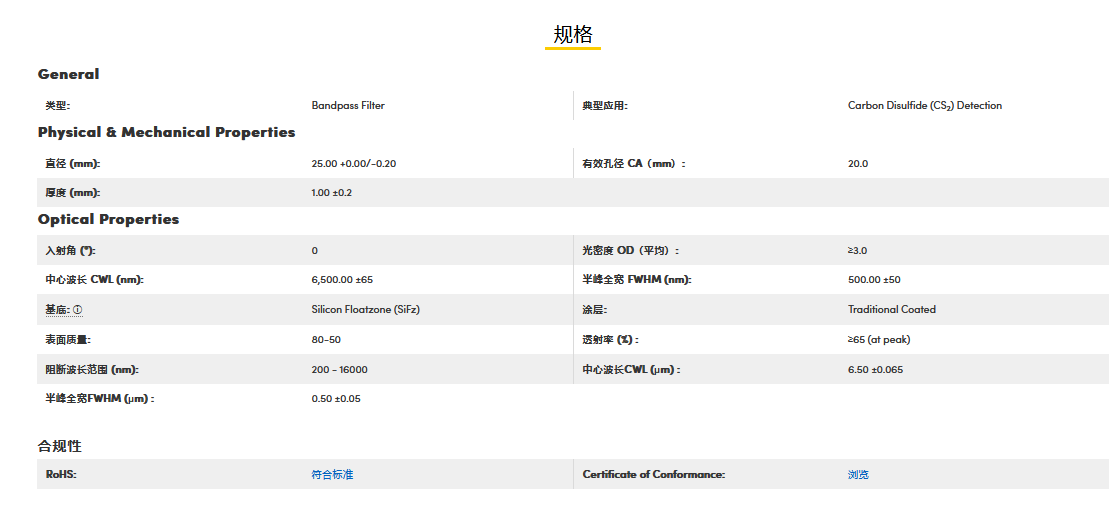Click the Optical Properties section heading
1116x507 pixels.
tap(108, 219)
